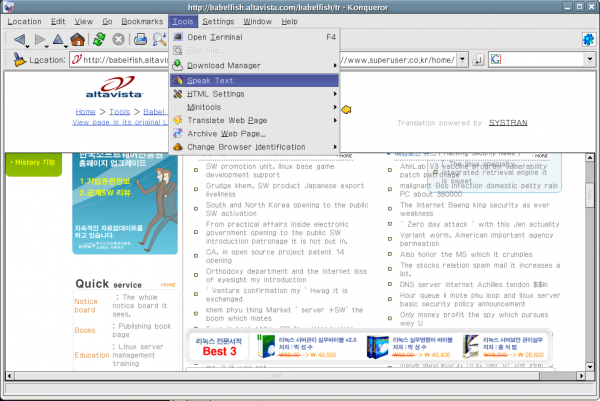Close the open Tools menu
Image resolution: width=600 pixels, height=401 pixels.
pyautogui.click(x=183, y=21)
